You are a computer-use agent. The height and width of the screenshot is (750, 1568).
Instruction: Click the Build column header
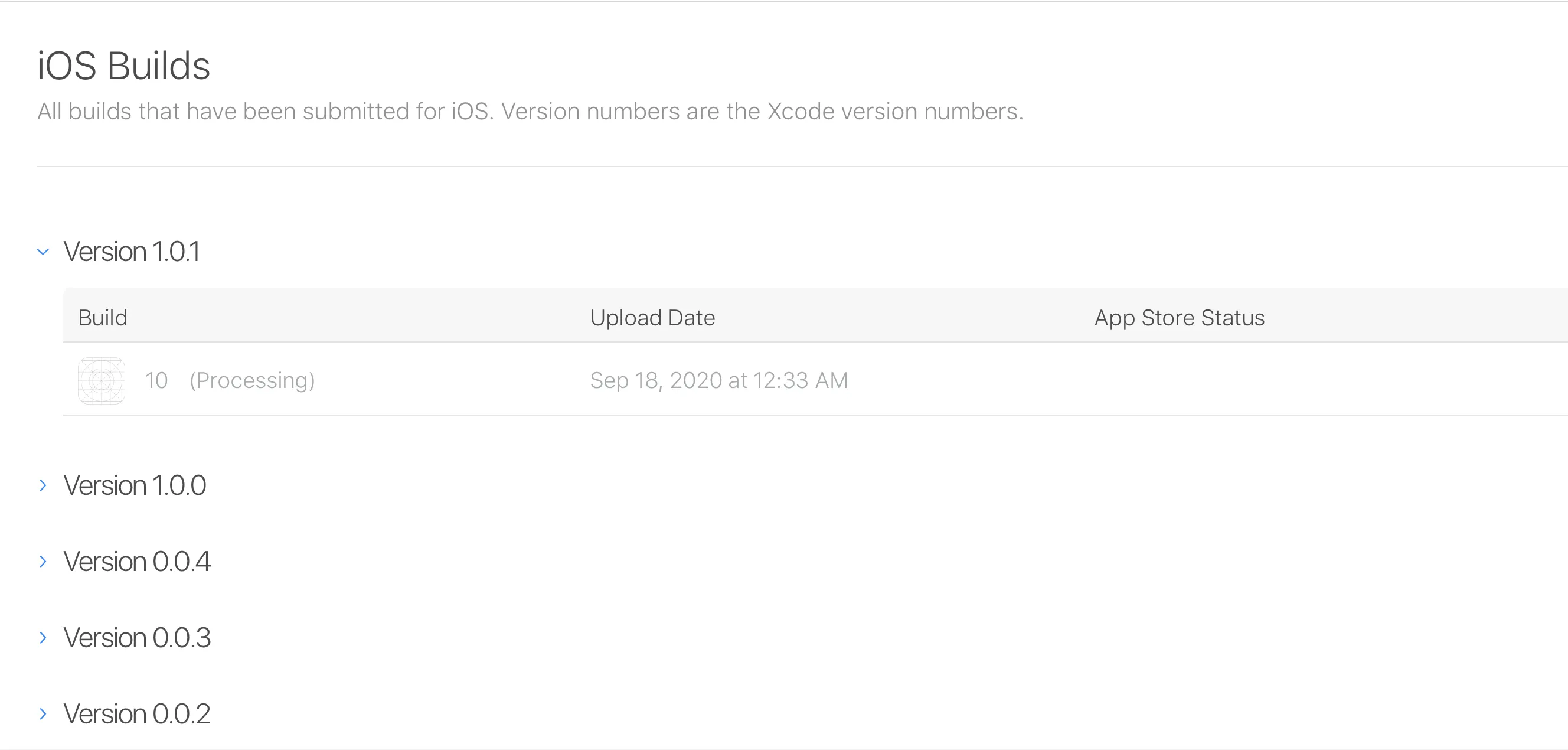pyautogui.click(x=103, y=318)
